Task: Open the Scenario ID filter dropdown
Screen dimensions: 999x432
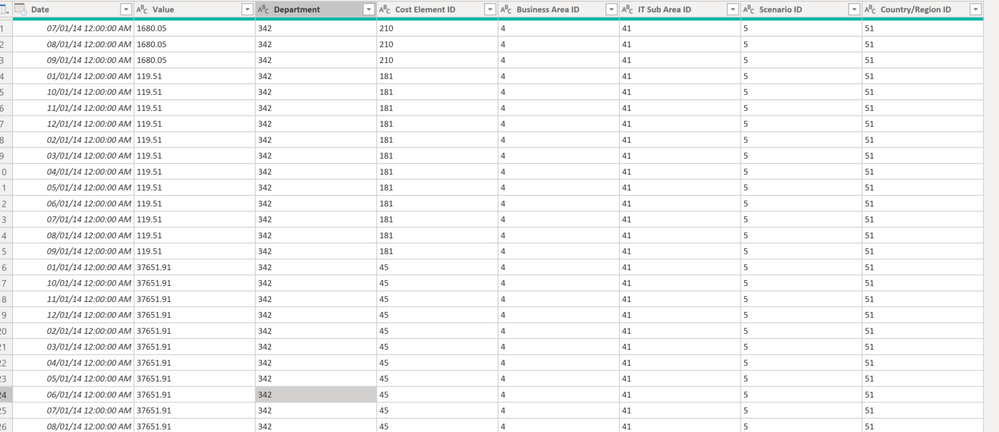Action: [854, 10]
